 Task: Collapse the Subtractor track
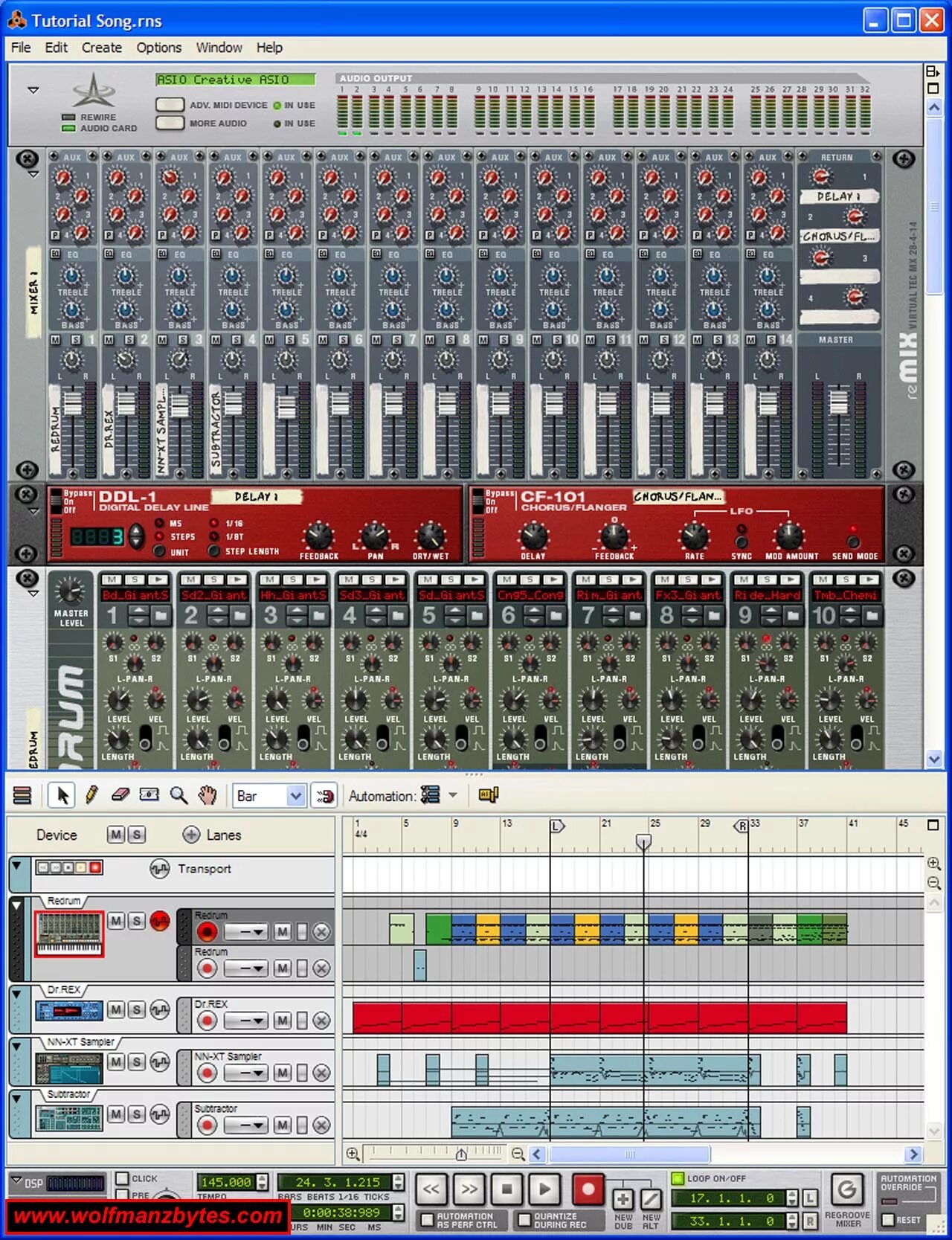[x=16, y=1098]
